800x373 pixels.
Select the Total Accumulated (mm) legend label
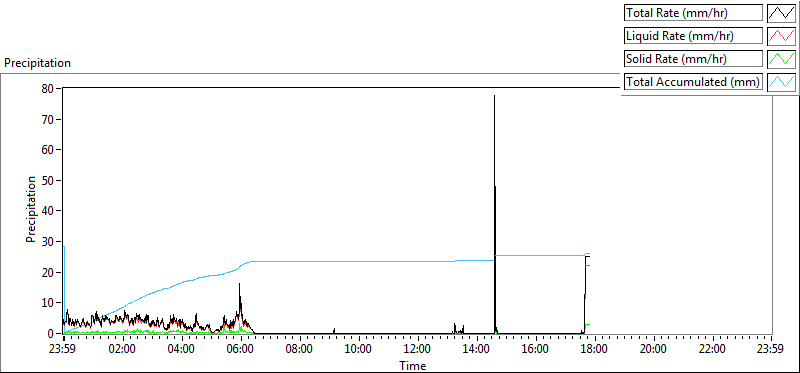(x=693, y=82)
